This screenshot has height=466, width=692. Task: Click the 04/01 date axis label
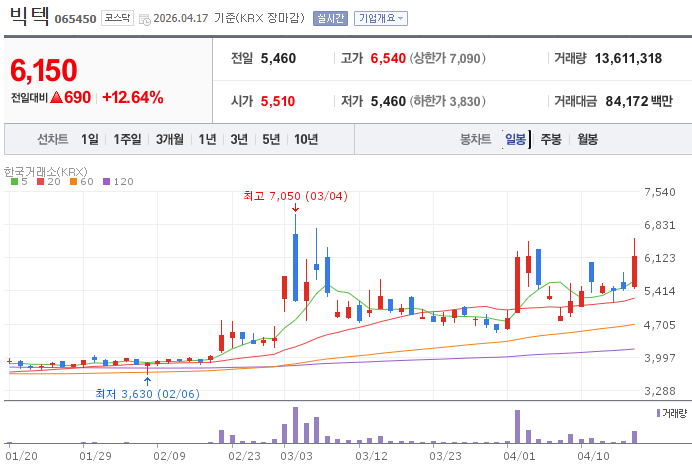tap(519, 456)
